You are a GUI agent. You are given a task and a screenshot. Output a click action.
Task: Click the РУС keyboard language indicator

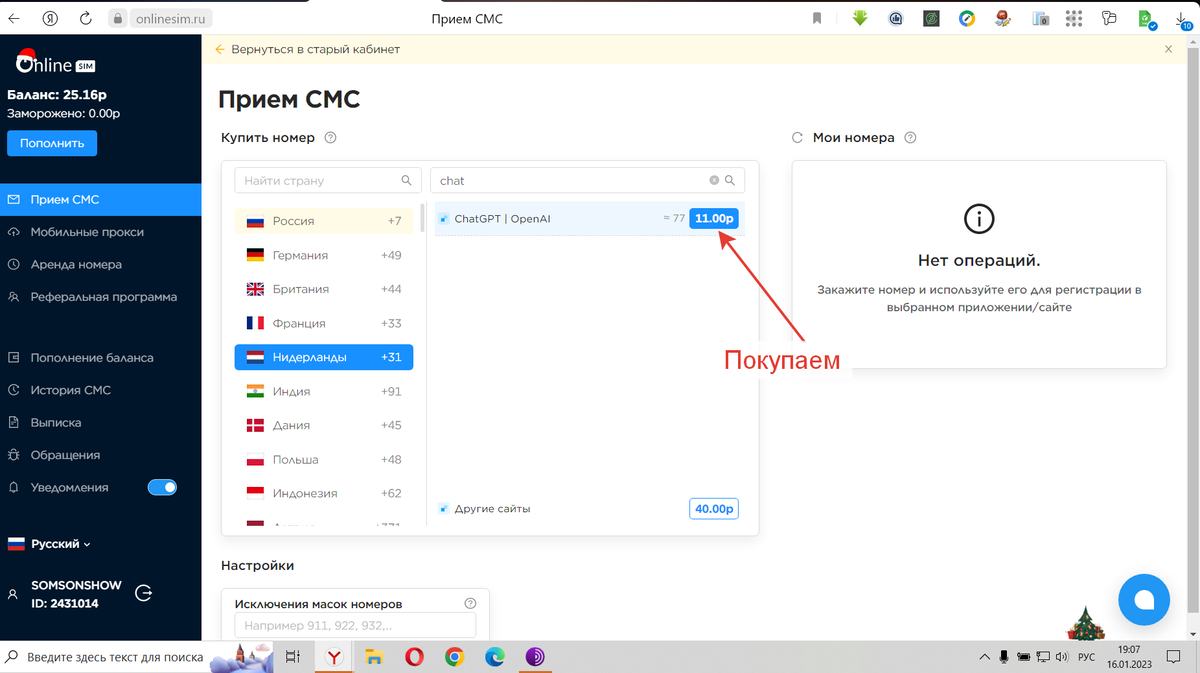coord(1086,657)
